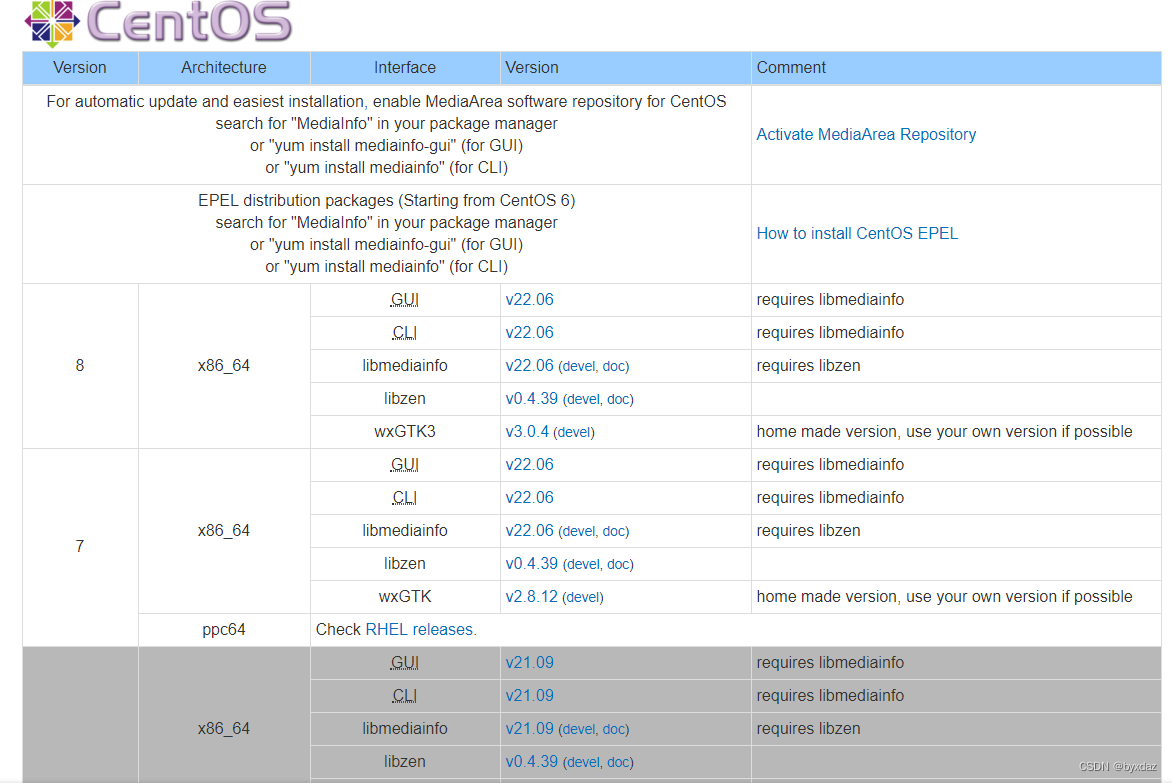Download wxGTK v2.8.12 for CentOS 7
The width and height of the screenshot is (1172, 783).
pyautogui.click(x=531, y=596)
